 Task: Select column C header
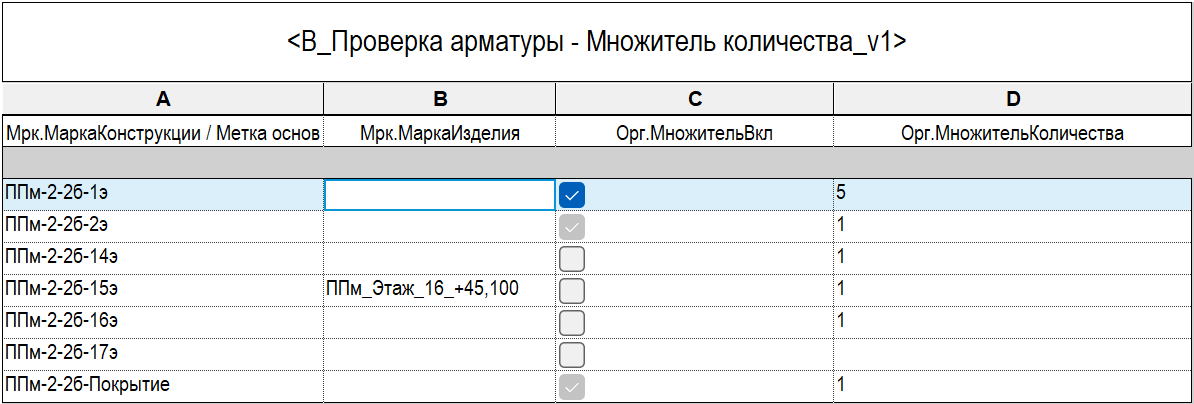(x=694, y=98)
